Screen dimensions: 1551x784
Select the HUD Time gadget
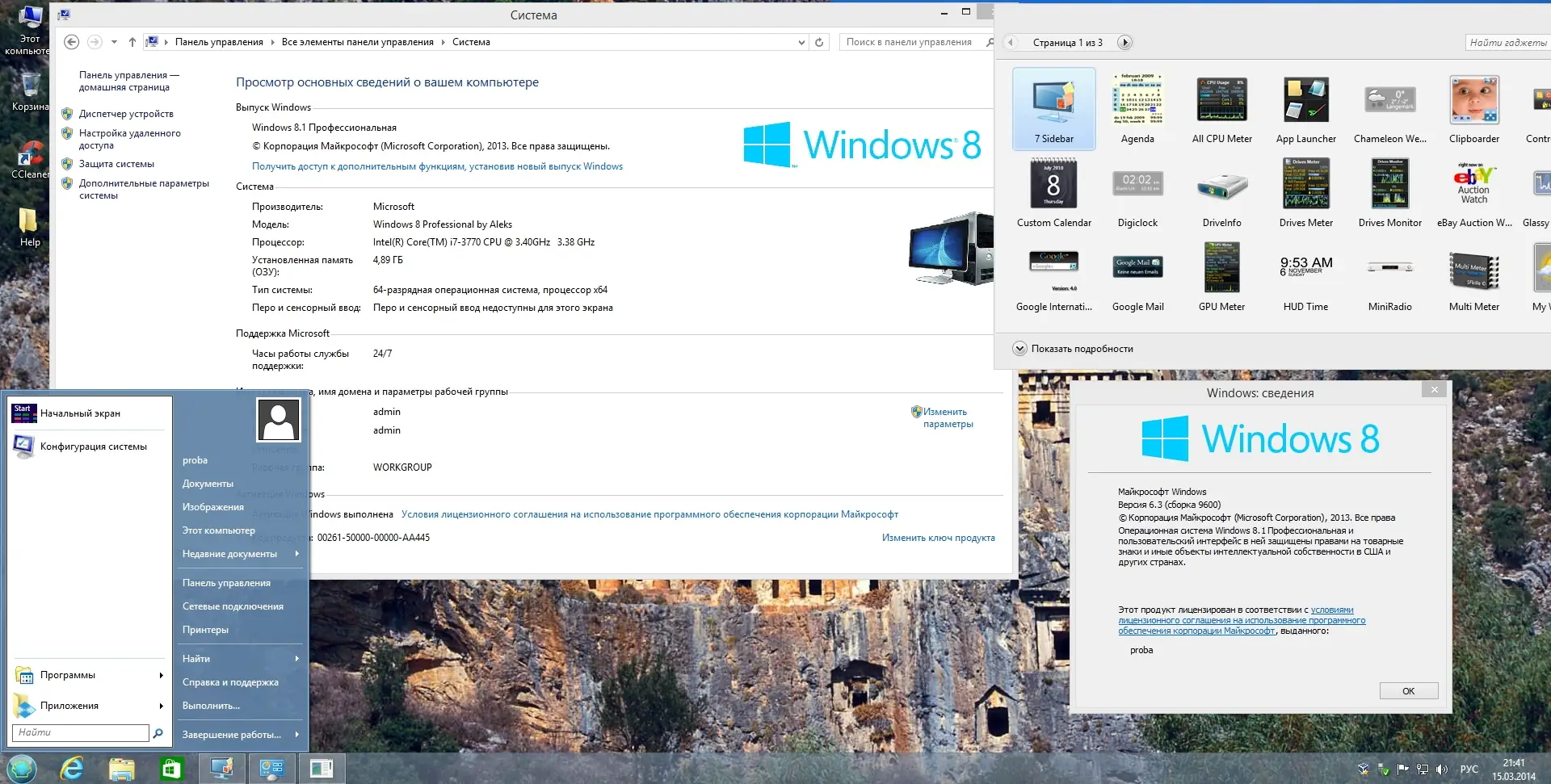tap(1305, 276)
